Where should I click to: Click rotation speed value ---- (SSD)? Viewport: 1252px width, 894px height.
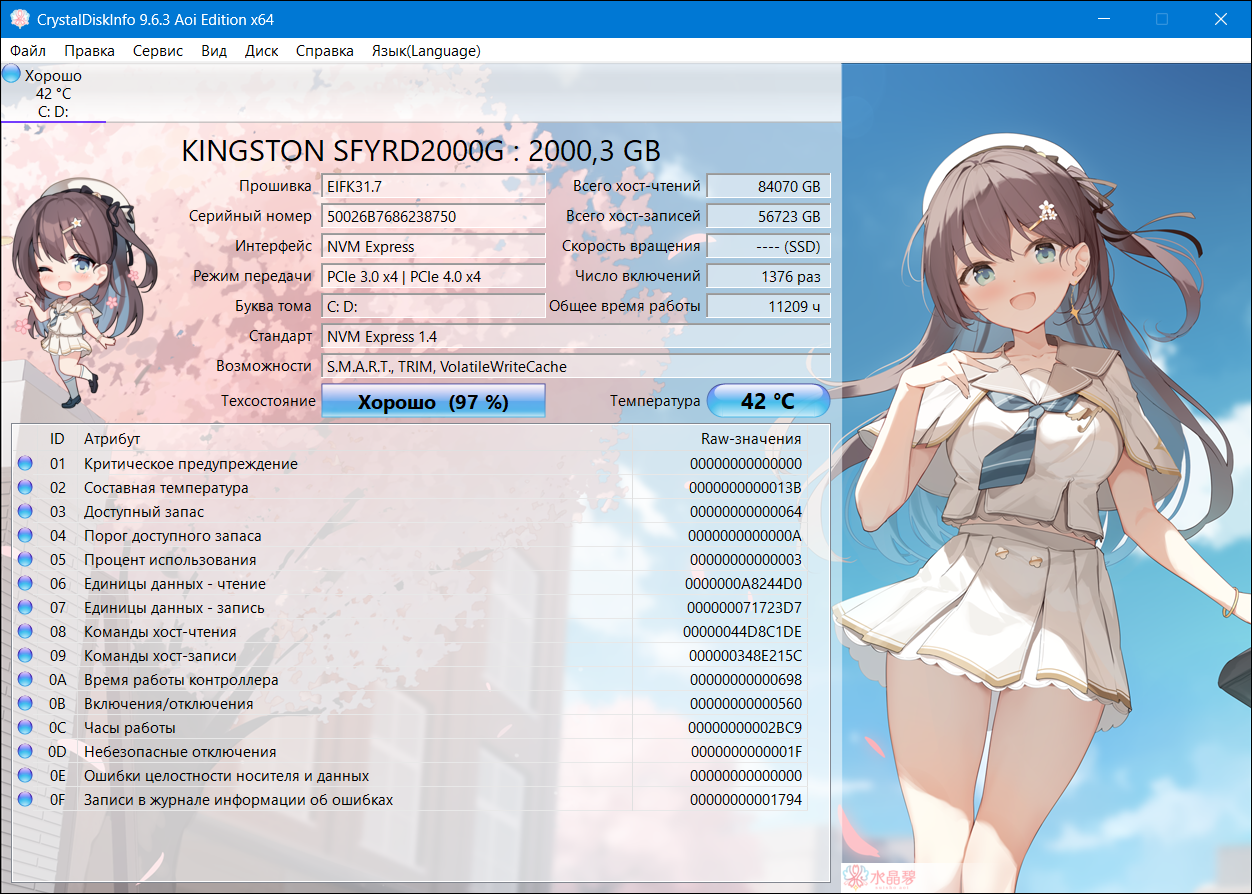click(x=768, y=246)
